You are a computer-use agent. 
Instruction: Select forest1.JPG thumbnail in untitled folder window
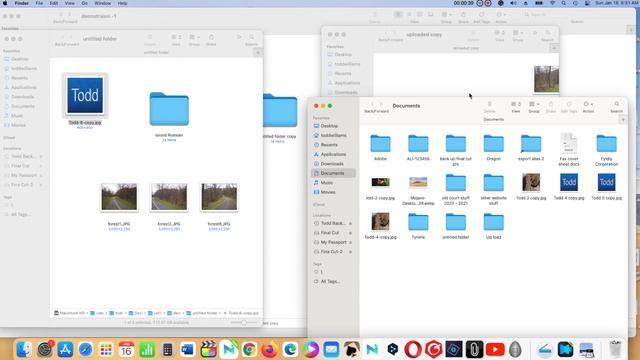(x=119, y=197)
